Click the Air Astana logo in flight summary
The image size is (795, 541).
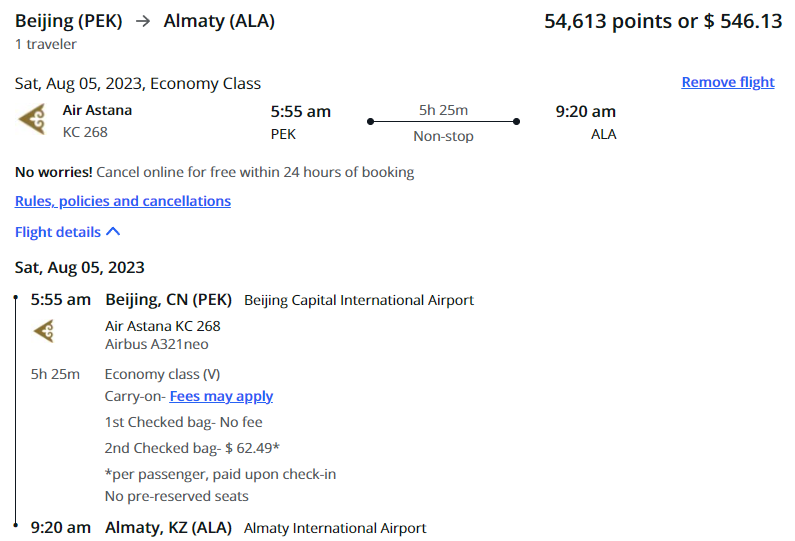click(x=32, y=120)
